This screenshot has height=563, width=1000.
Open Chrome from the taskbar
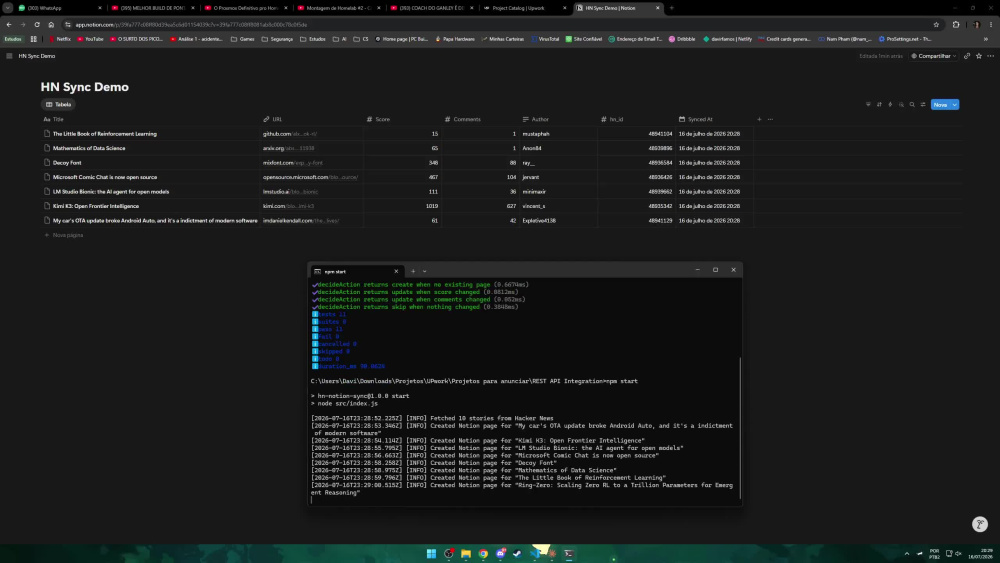coord(483,553)
